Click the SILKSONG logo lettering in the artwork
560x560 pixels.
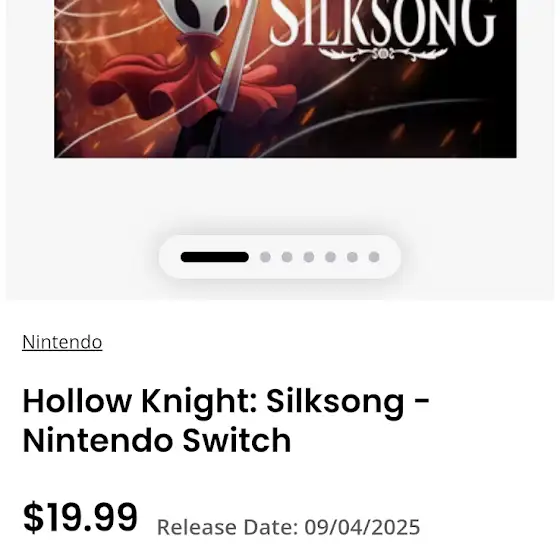(383, 22)
